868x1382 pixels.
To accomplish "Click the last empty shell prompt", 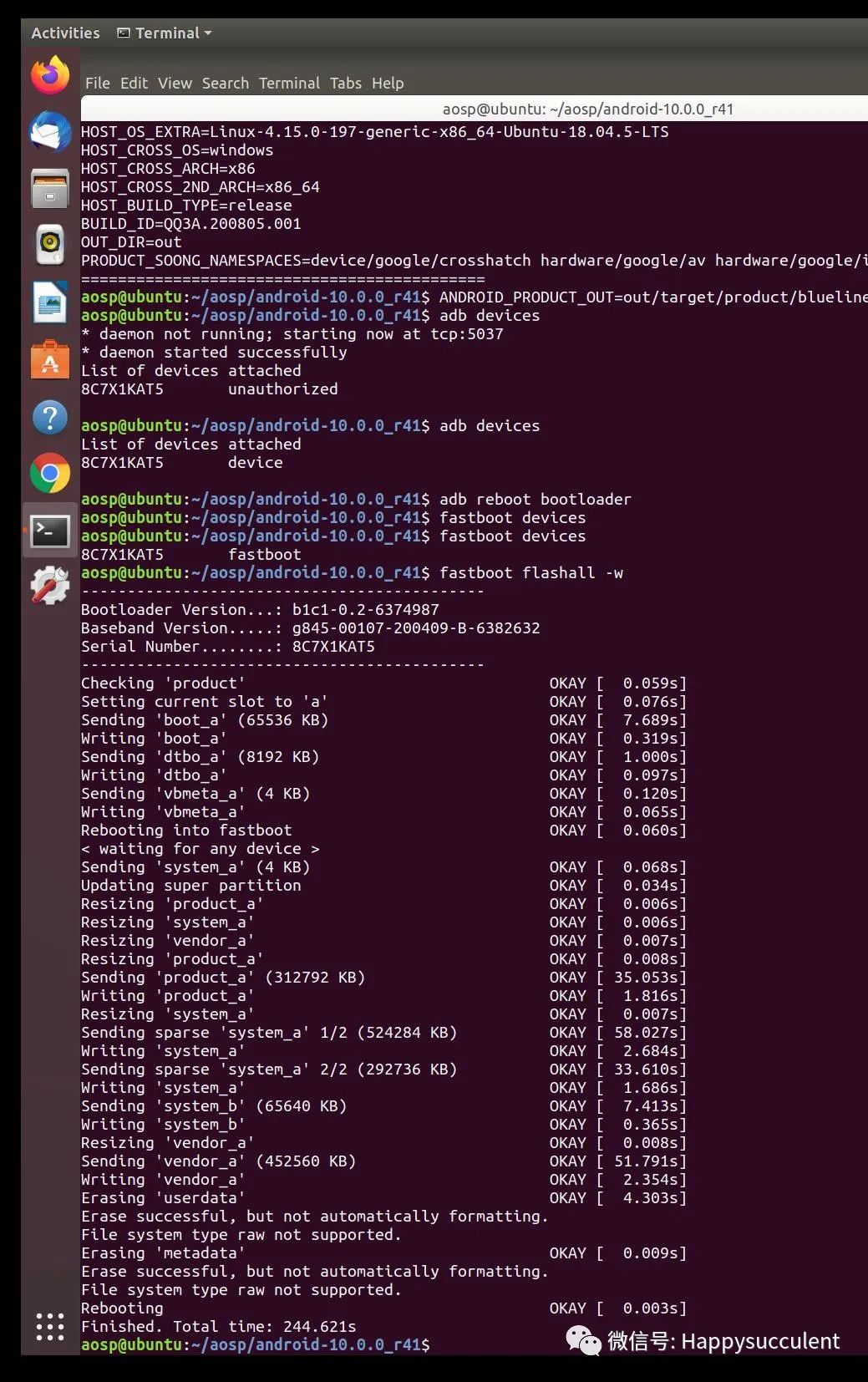I will (x=256, y=1345).
